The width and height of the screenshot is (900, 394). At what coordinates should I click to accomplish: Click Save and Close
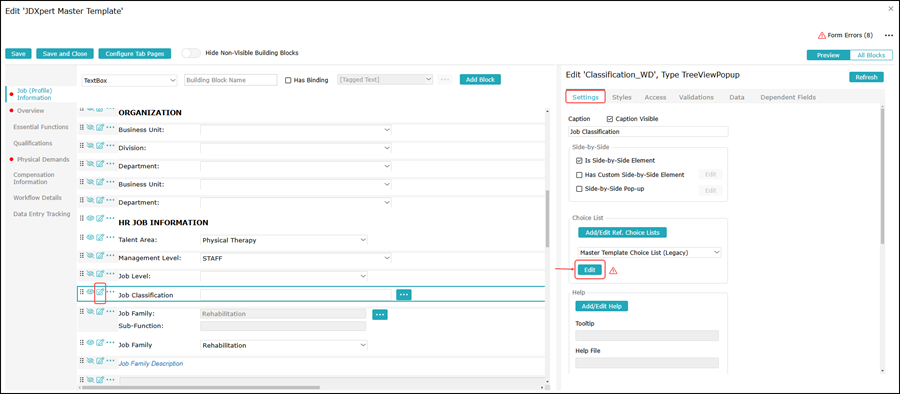[65, 53]
